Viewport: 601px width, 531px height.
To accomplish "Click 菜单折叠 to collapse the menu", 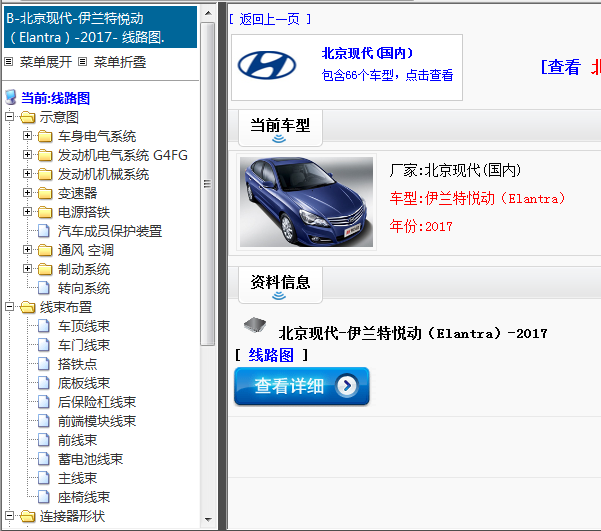I will [x=120, y=62].
